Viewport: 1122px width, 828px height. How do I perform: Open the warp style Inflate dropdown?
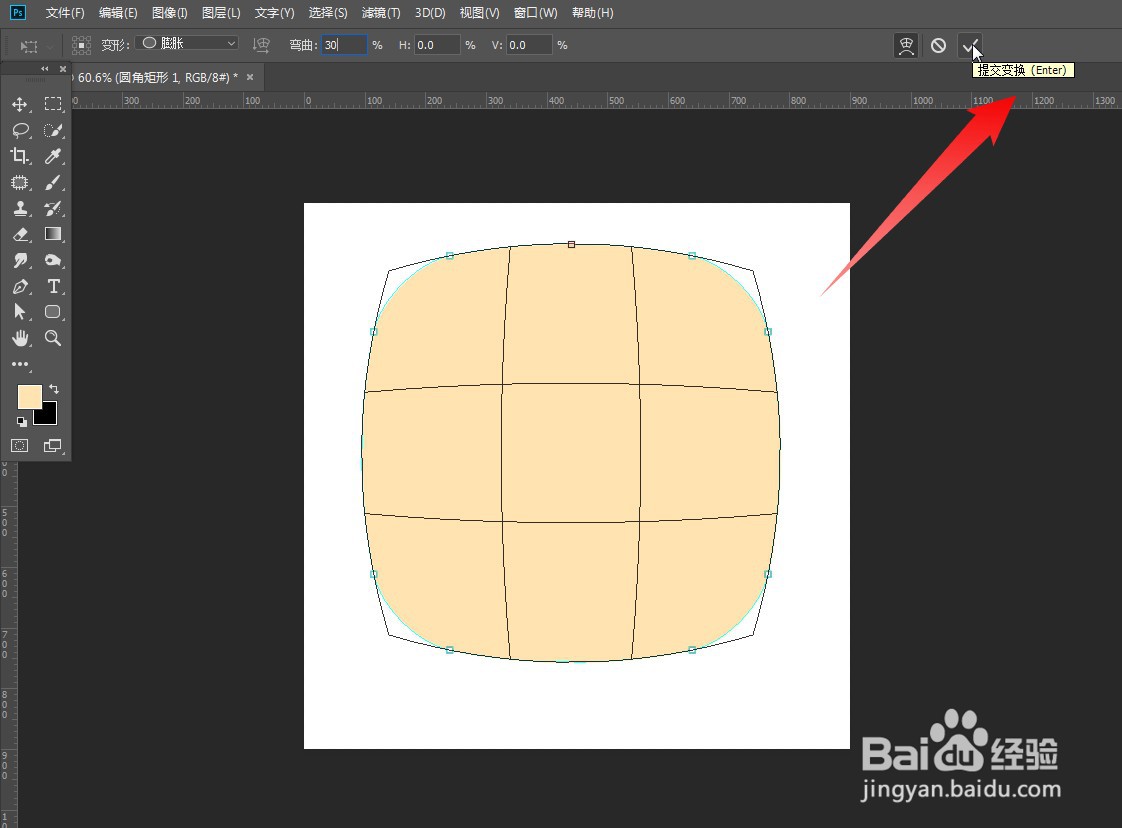coord(188,43)
